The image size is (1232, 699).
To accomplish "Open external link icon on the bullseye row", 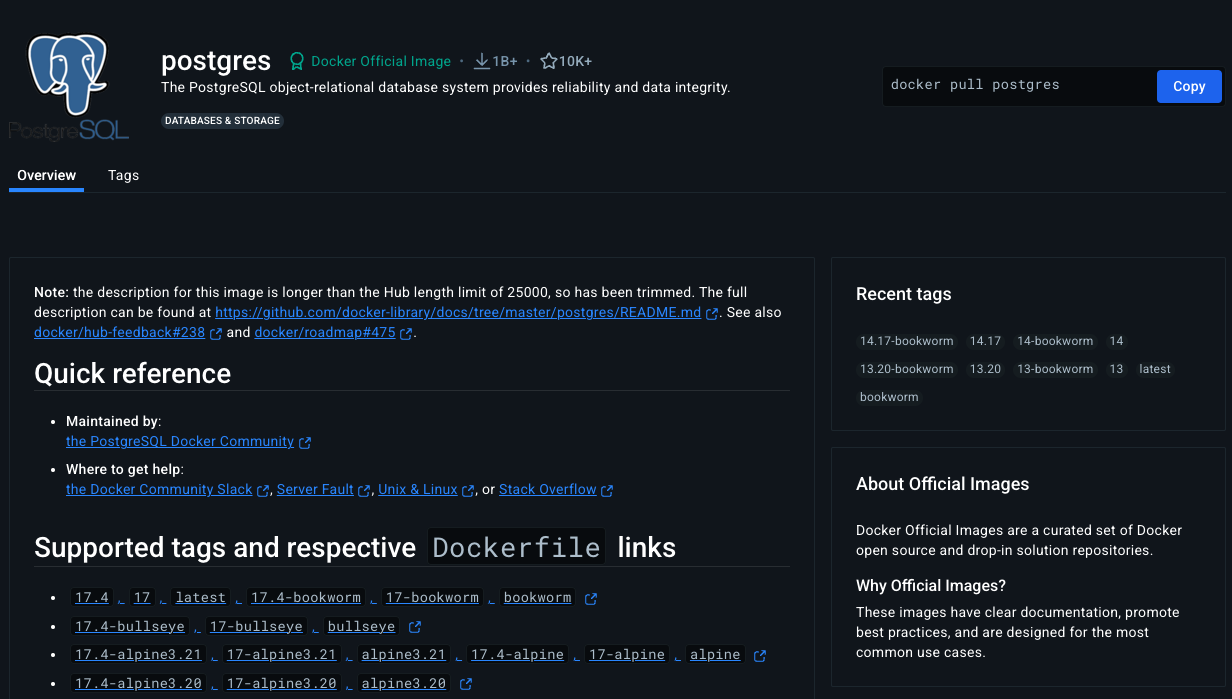I will coord(415,627).
